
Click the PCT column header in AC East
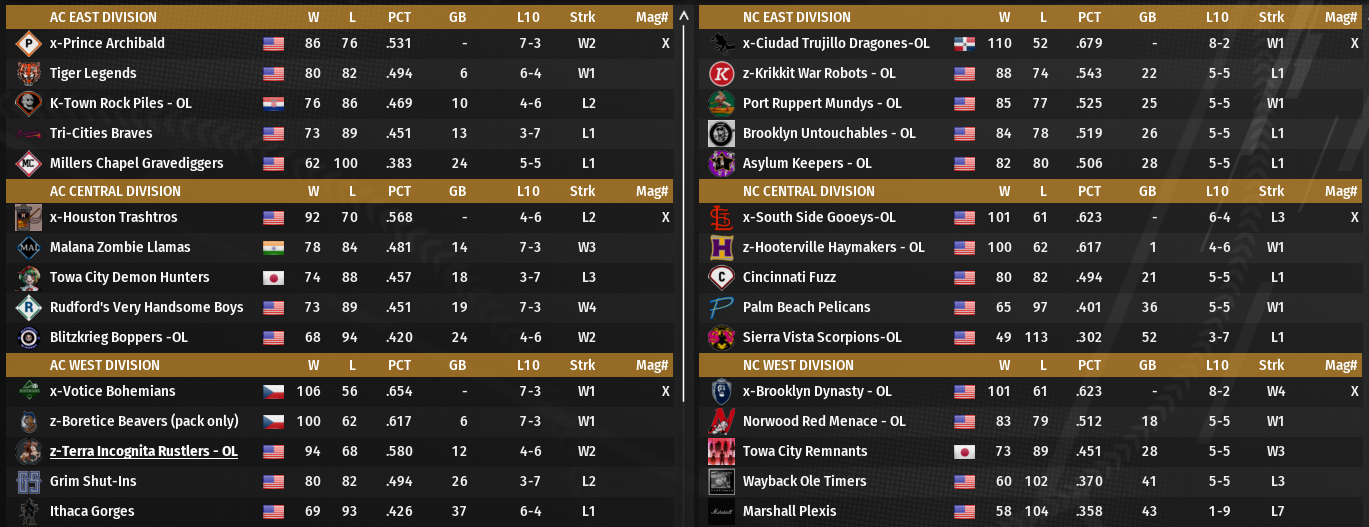(399, 17)
